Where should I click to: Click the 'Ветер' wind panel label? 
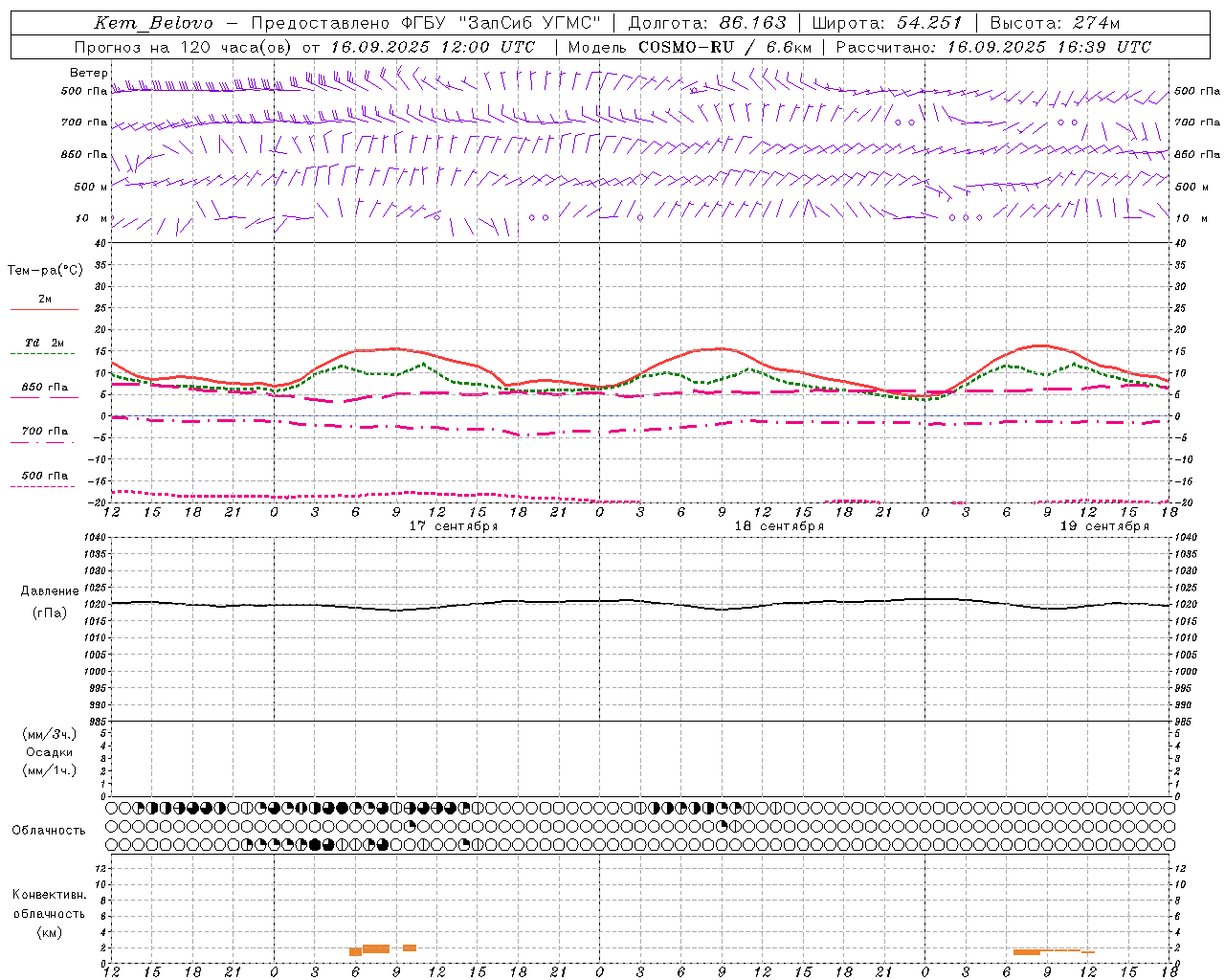(88, 73)
